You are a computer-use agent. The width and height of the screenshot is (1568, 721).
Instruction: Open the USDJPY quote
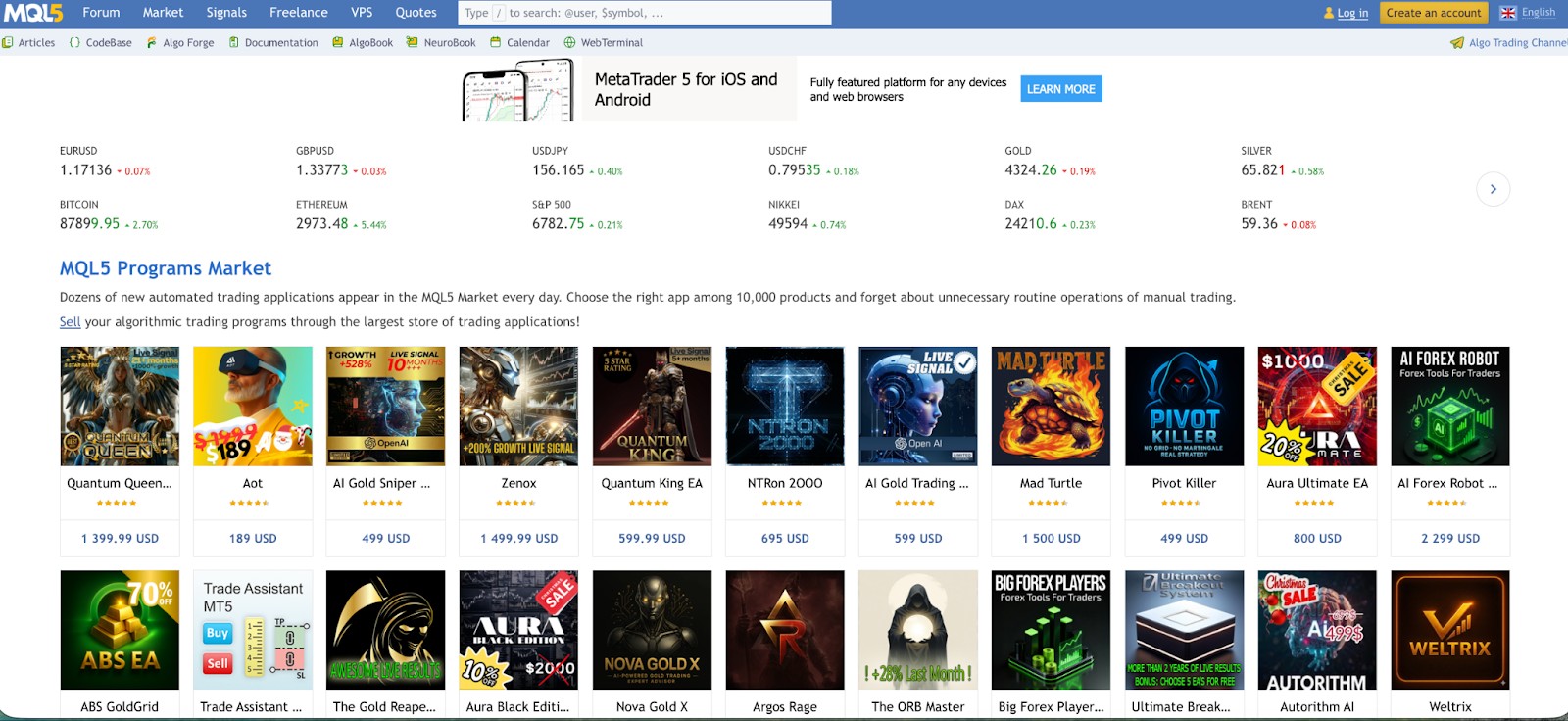pos(577,162)
